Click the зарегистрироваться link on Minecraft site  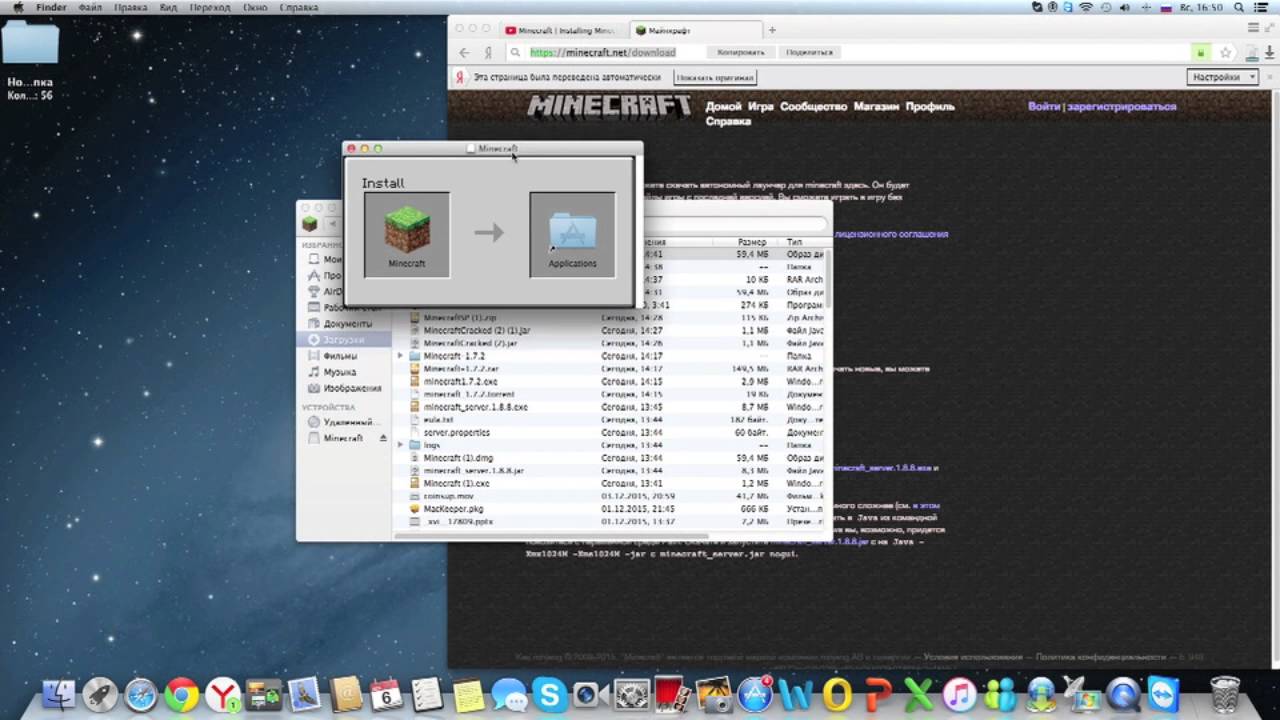click(1121, 106)
